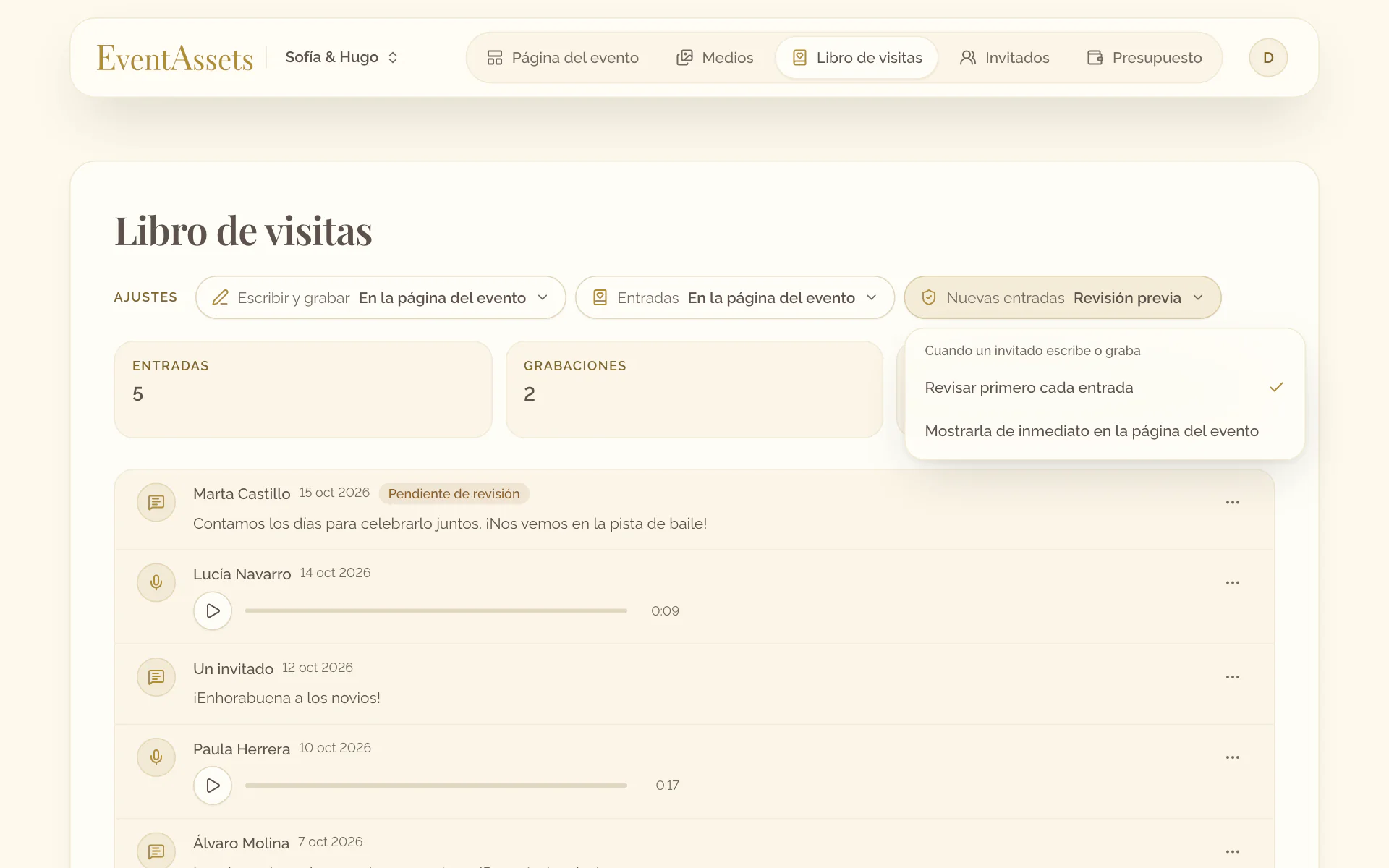Select Mostrarla de inmediato en la página del evento

pos(1105,431)
